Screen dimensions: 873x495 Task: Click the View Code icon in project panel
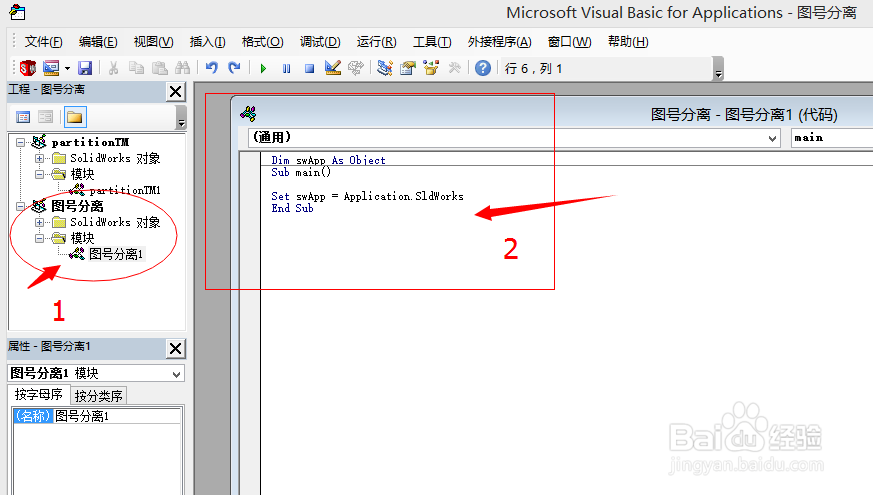[23, 117]
